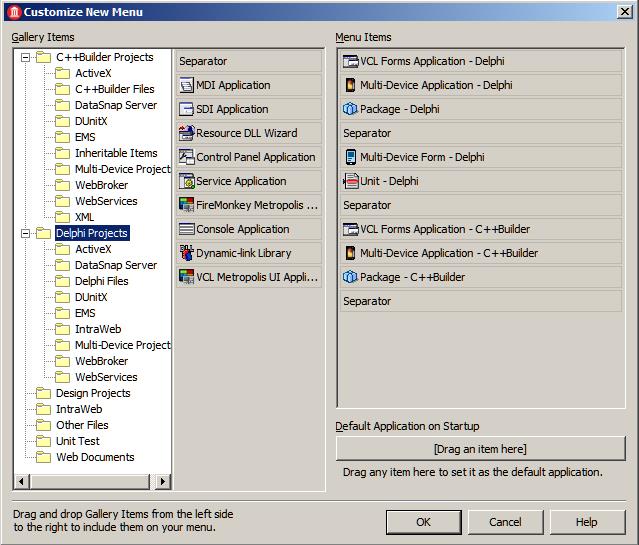Click the MDI Application icon
Screen dimensions: 639x545
pos(187,85)
